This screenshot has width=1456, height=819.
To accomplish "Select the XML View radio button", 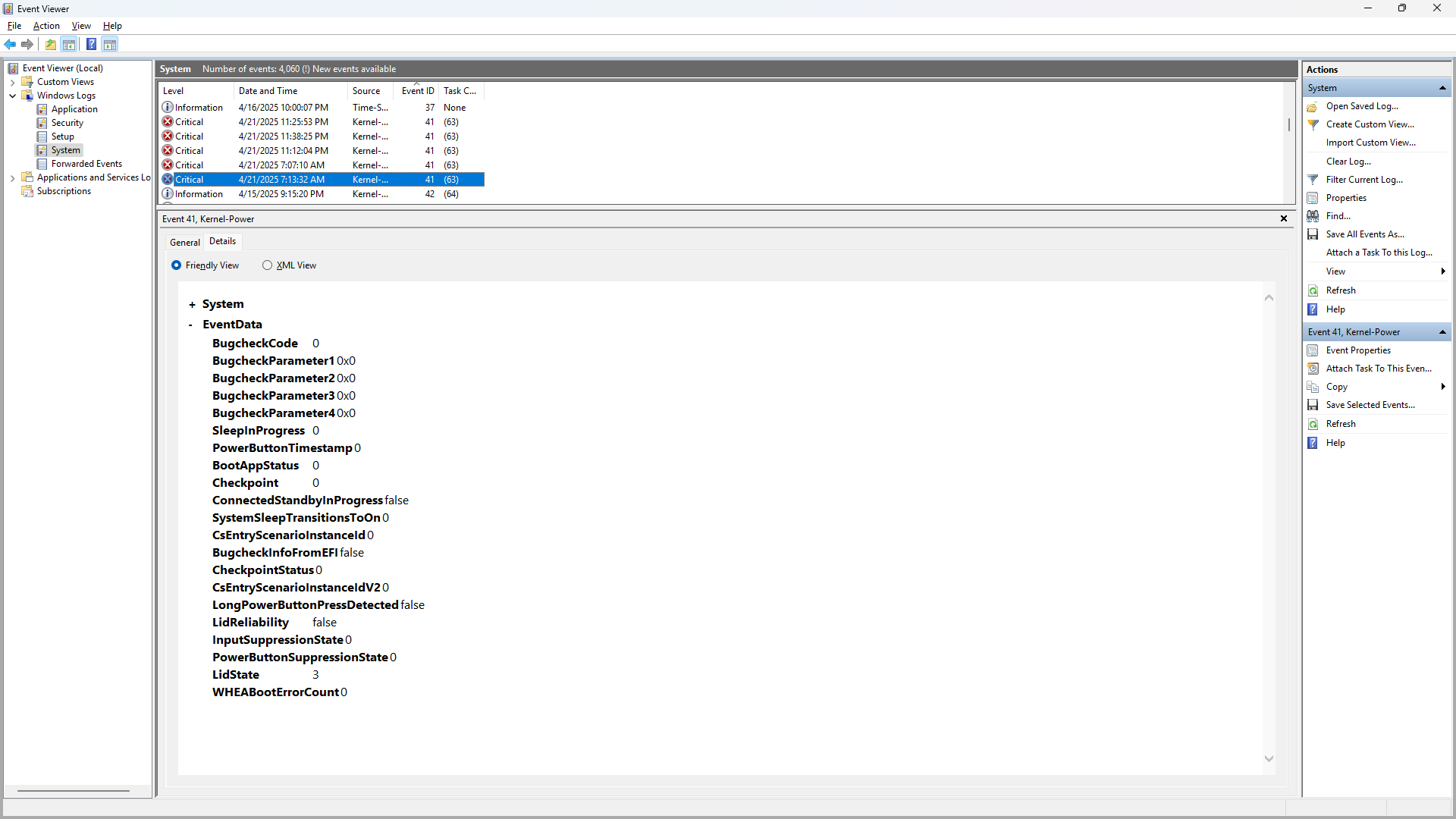I will pos(267,265).
